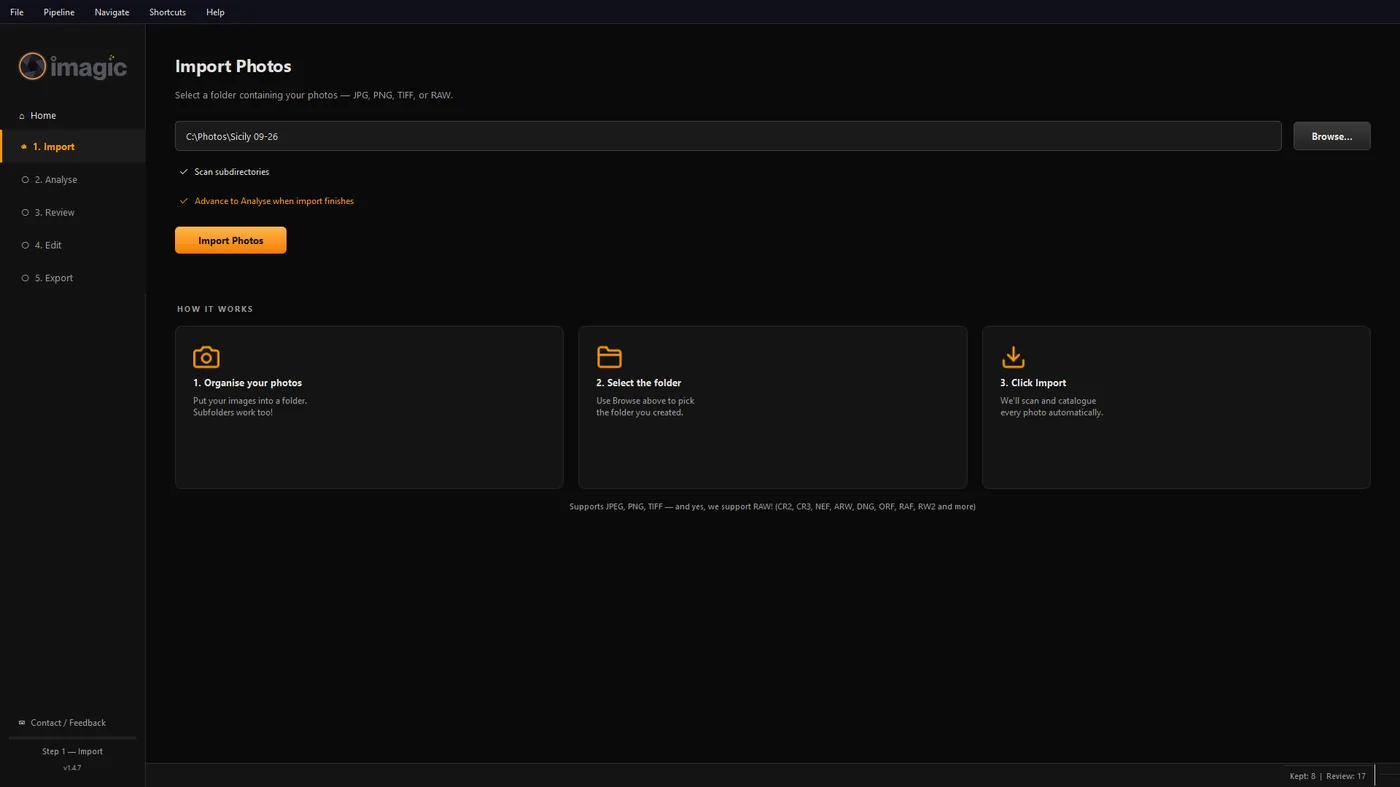Jump to the 5. Export step
This screenshot has height=787, width=1400.
point(73,278)
